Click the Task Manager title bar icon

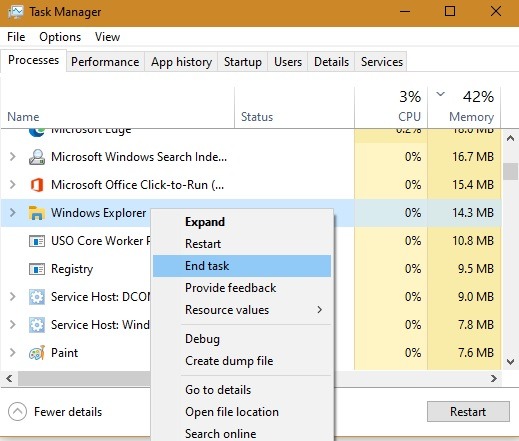[16, 12]
